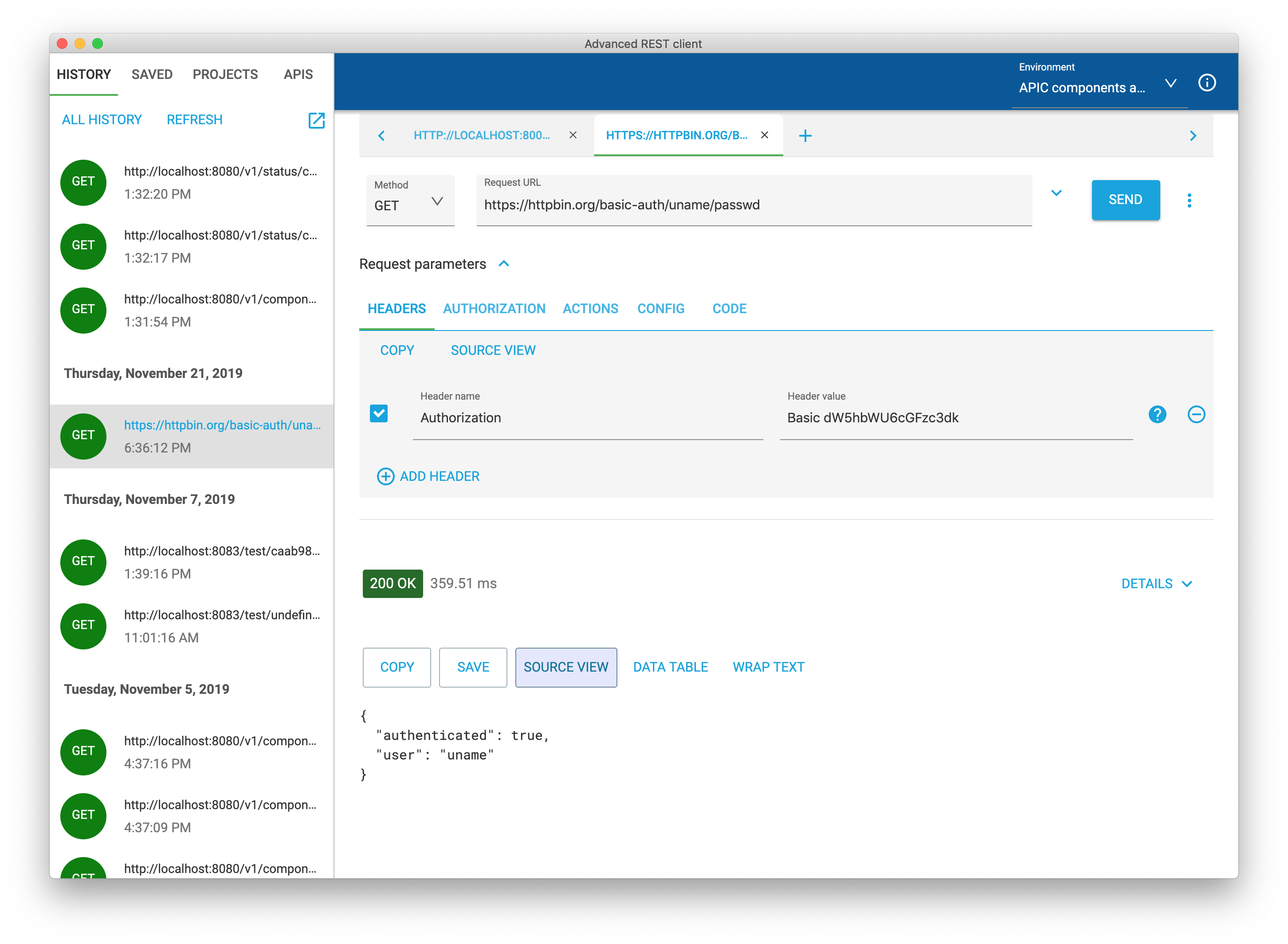Enable Wrap Text for response
Viewport: 1288px width, 944px height.
[x=768, y=667]
